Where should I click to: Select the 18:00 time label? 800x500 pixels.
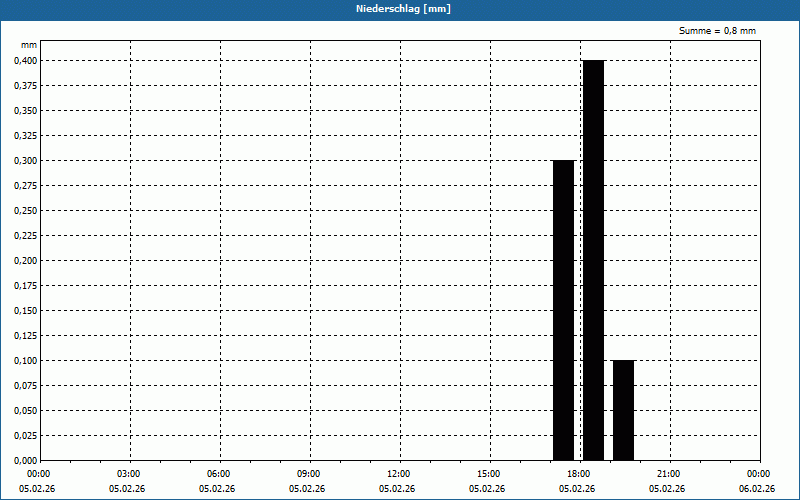pos(578,474)
